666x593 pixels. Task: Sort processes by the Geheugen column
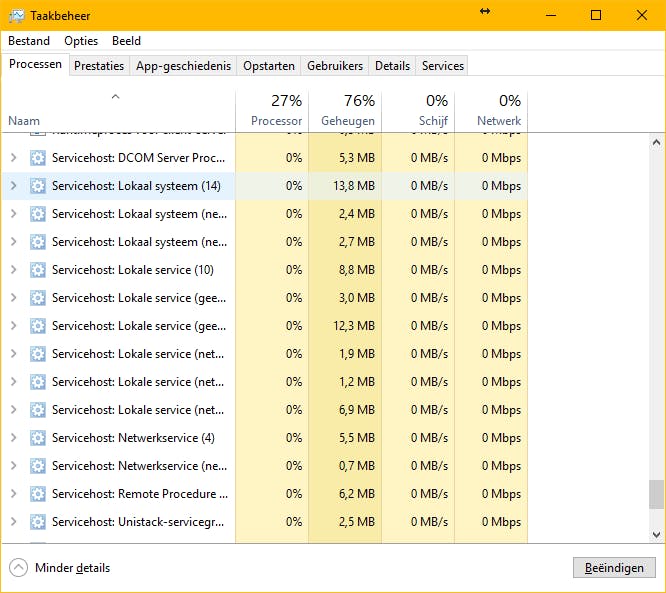346,110
